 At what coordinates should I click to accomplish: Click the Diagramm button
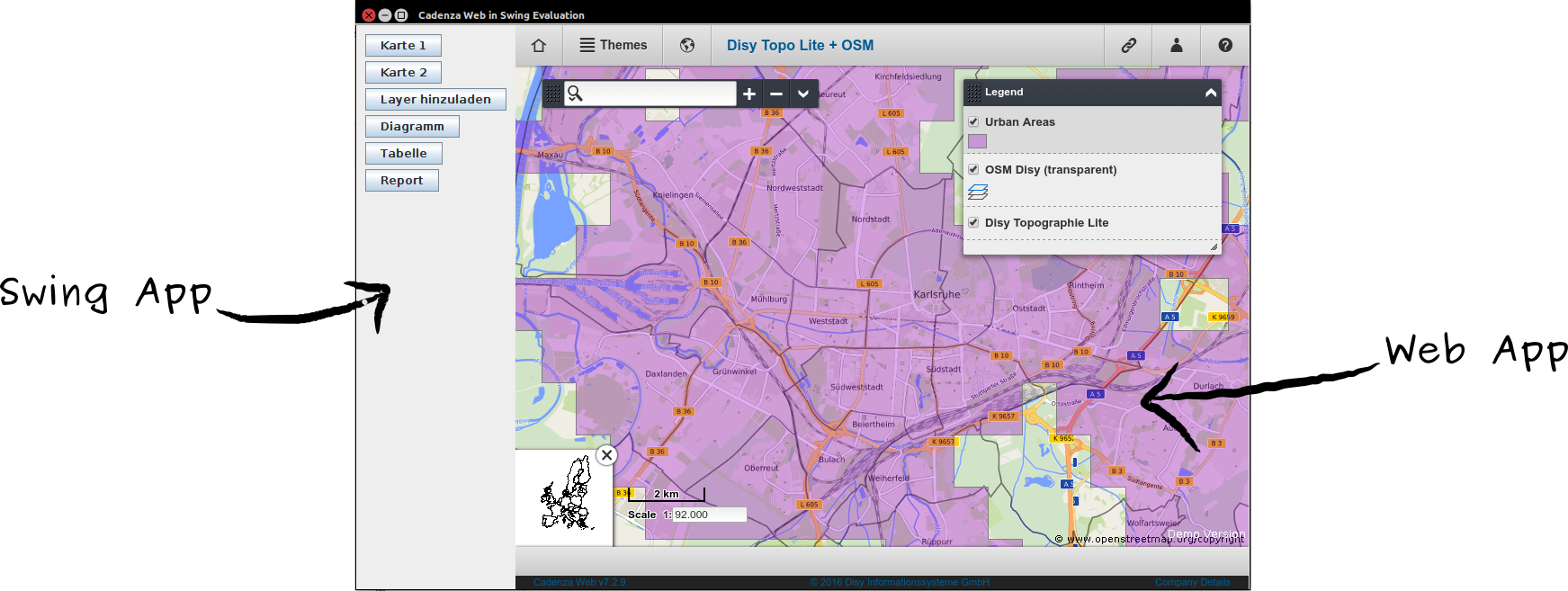[x=412, y=126]
